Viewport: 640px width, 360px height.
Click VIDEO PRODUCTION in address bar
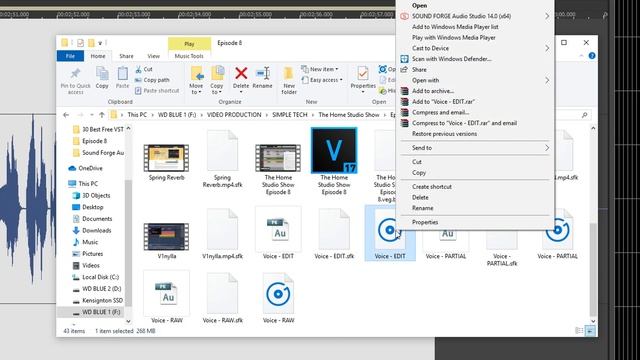point(234,115)
